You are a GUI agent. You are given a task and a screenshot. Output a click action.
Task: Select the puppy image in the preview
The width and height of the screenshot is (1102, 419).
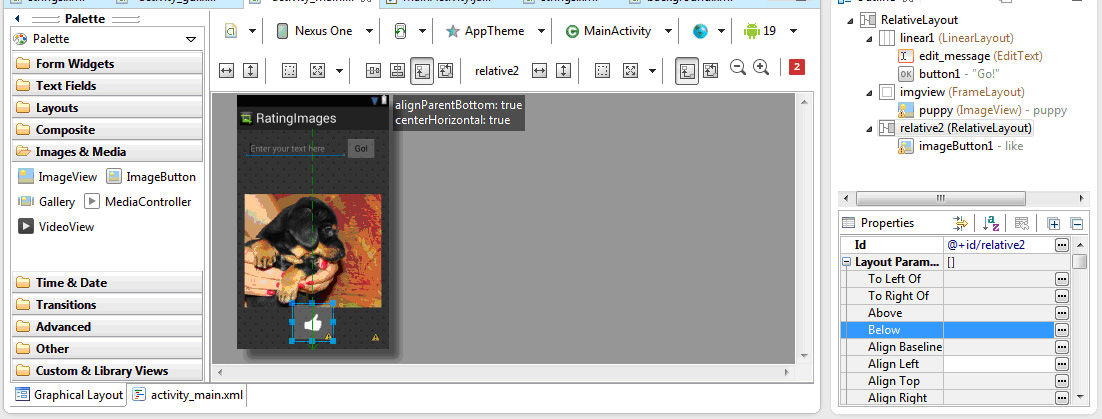click(x=313, y=251)
